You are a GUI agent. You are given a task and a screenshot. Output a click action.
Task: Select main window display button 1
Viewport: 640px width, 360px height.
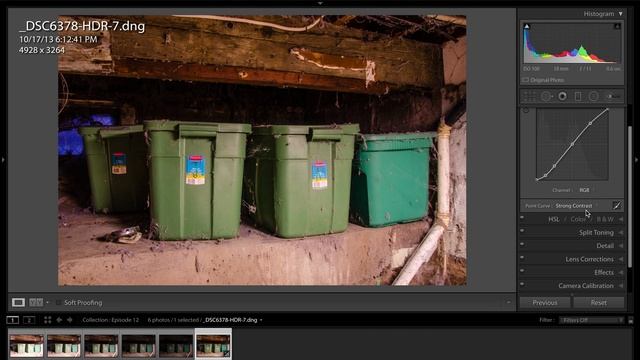13,320
